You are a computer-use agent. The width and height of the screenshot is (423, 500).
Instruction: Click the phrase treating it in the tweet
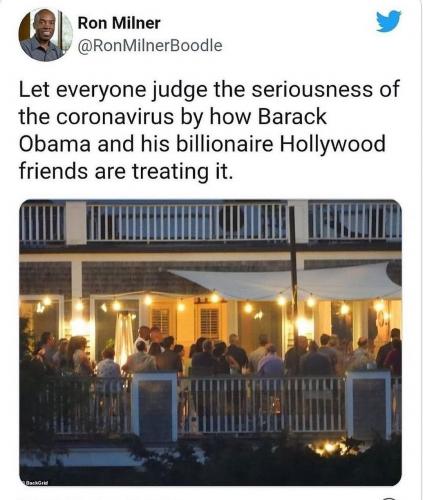[x=181, y=171]
